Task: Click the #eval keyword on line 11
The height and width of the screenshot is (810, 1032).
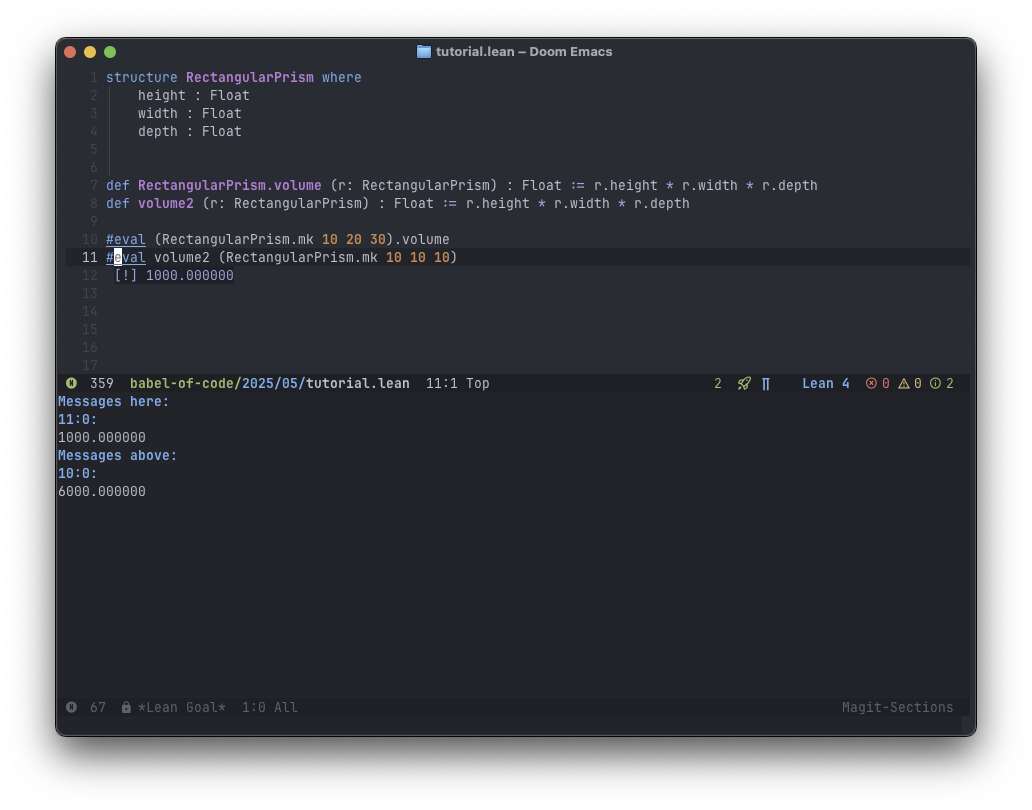Action: tap(126, 257)
